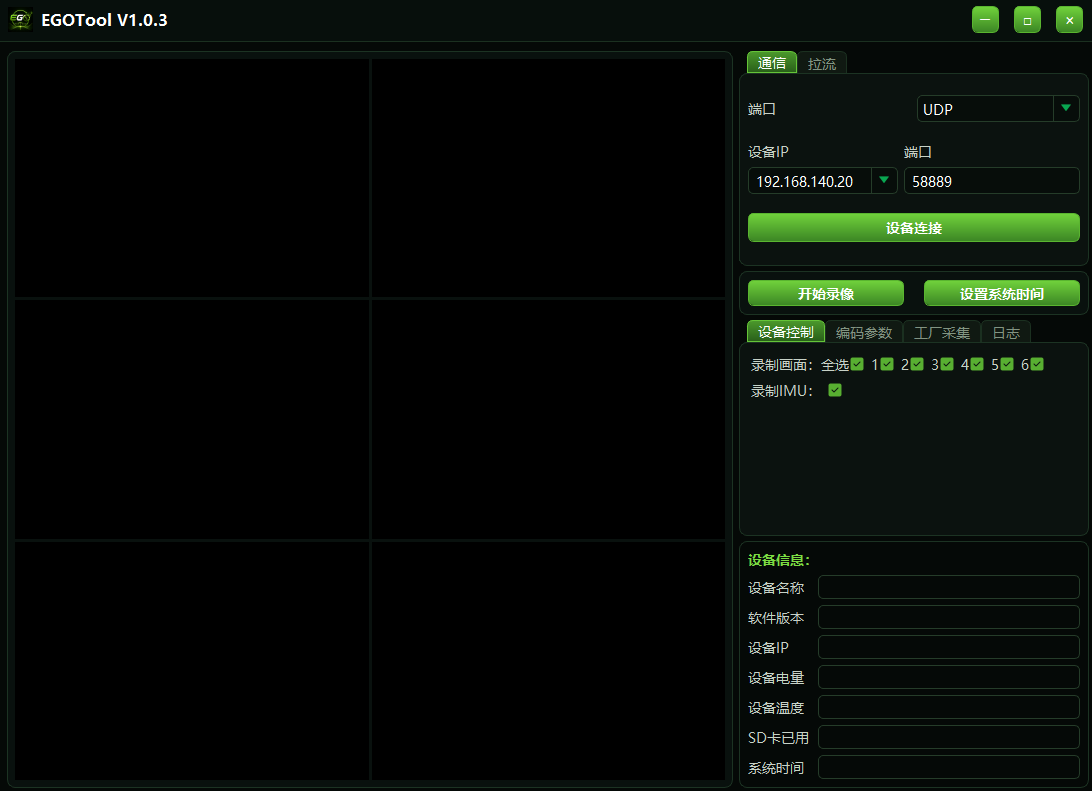Click the 设备温度 info field
This screenshot has width=1092, height=791.
(949, 707)
